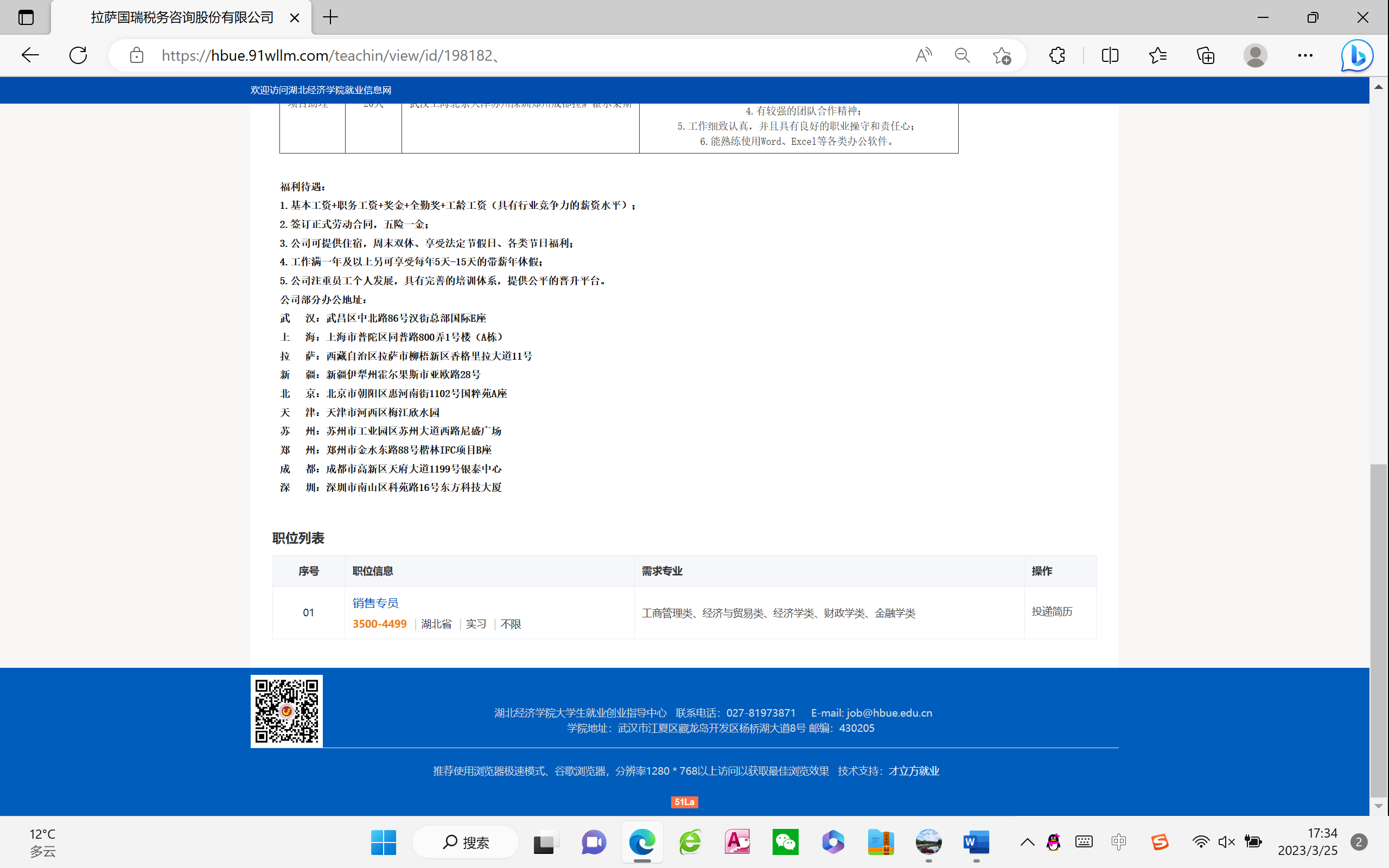Click the zoom out magnifier icon
The image size is (1389, 868).
click(963, 55)
